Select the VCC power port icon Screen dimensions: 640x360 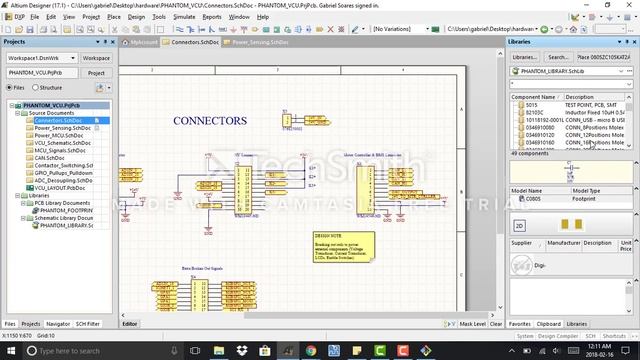point(244,29)
